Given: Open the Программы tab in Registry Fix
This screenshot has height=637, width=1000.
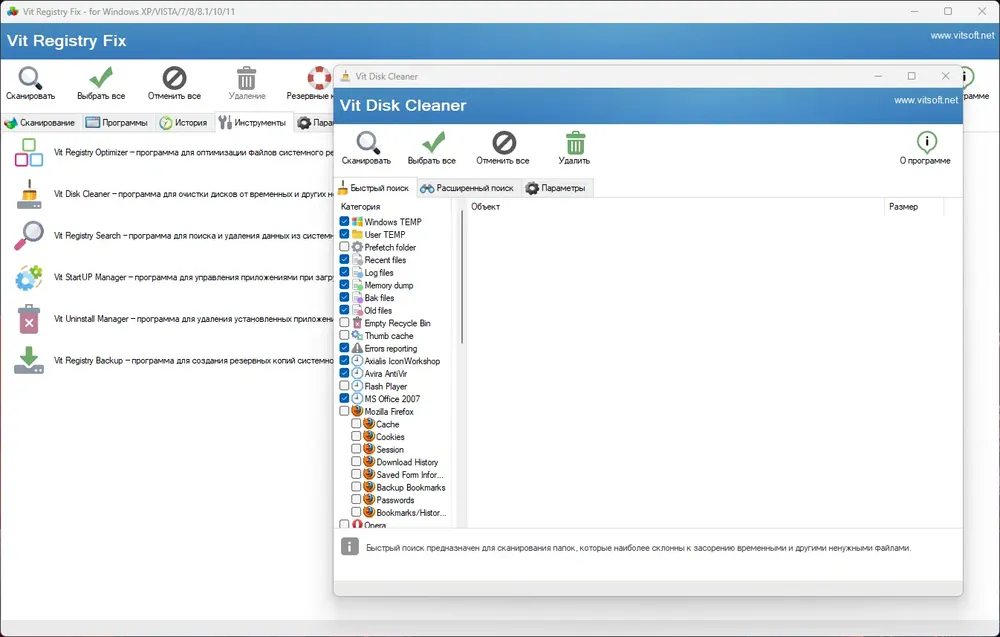Looking at the screenshot, I should tap(118, 122).
